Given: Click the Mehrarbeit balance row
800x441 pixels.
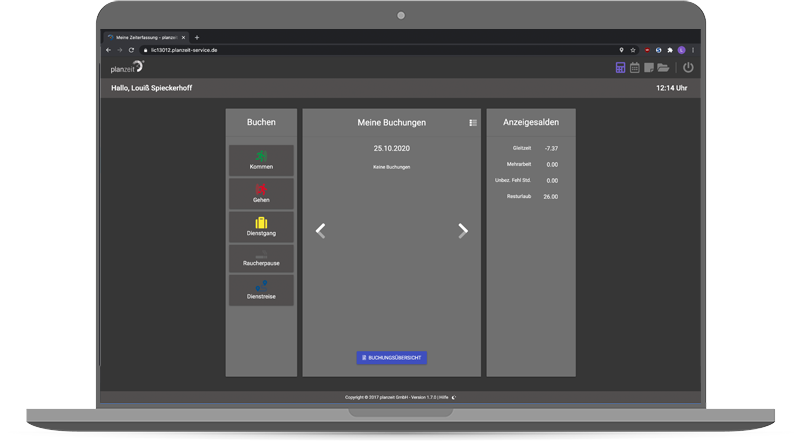Looking at the screenshot, I should 531,164.
